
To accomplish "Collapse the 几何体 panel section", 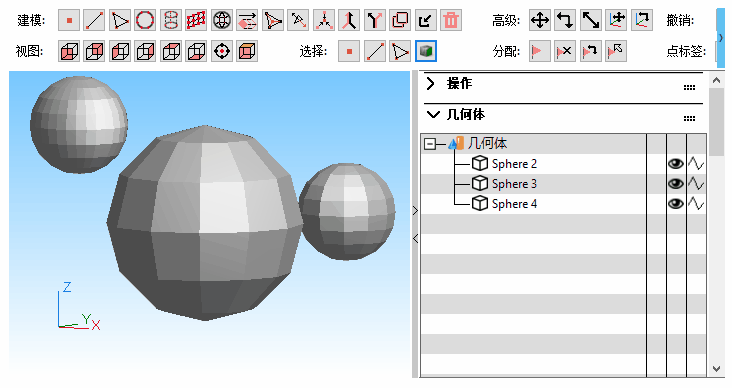I will [433, 114].
